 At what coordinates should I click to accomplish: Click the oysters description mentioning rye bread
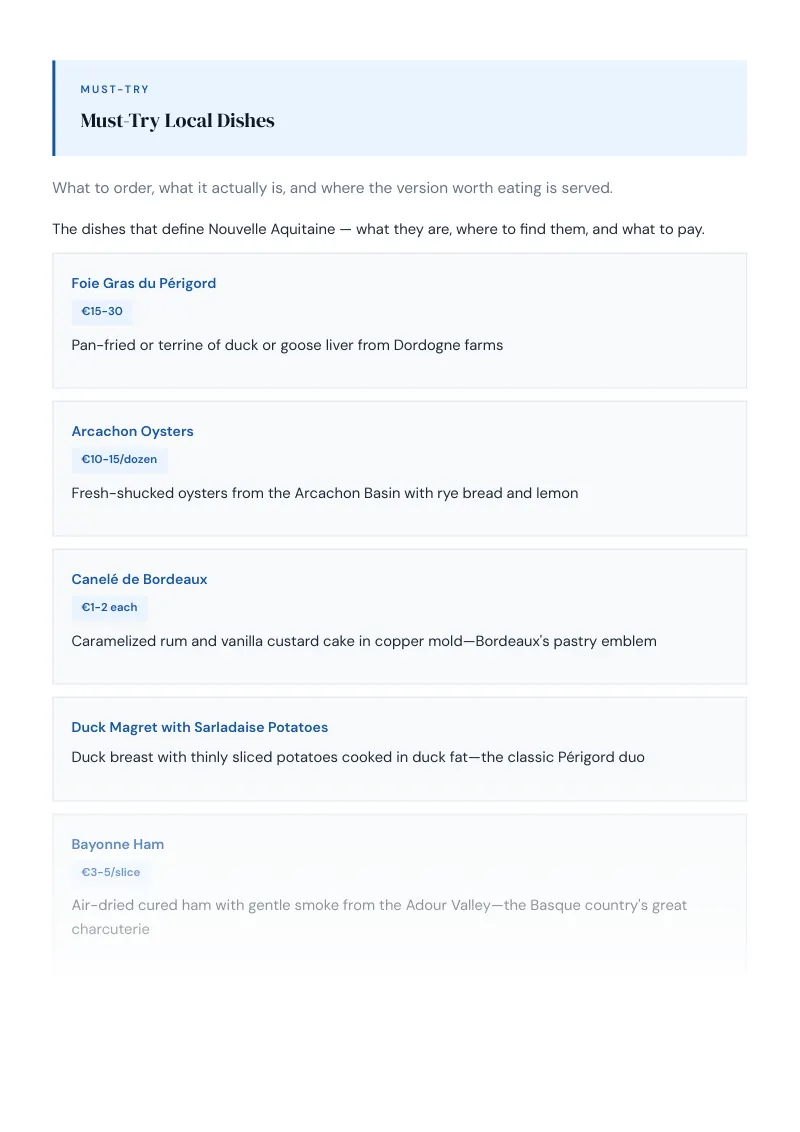(325, 493)
